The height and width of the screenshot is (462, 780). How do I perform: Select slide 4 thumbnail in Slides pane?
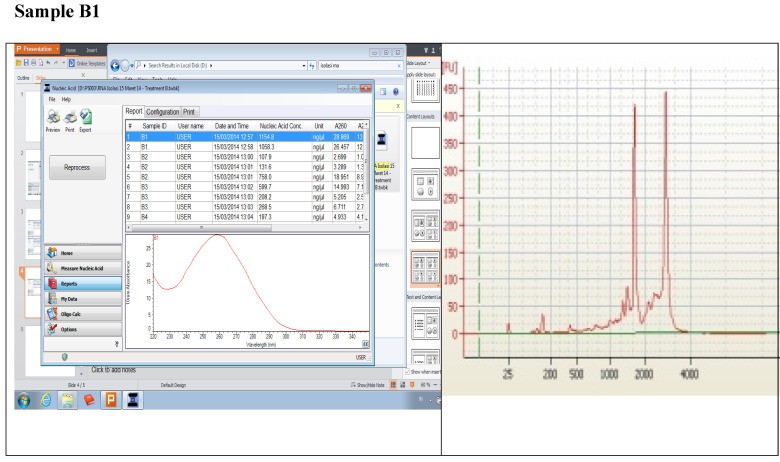click(33, 293)
